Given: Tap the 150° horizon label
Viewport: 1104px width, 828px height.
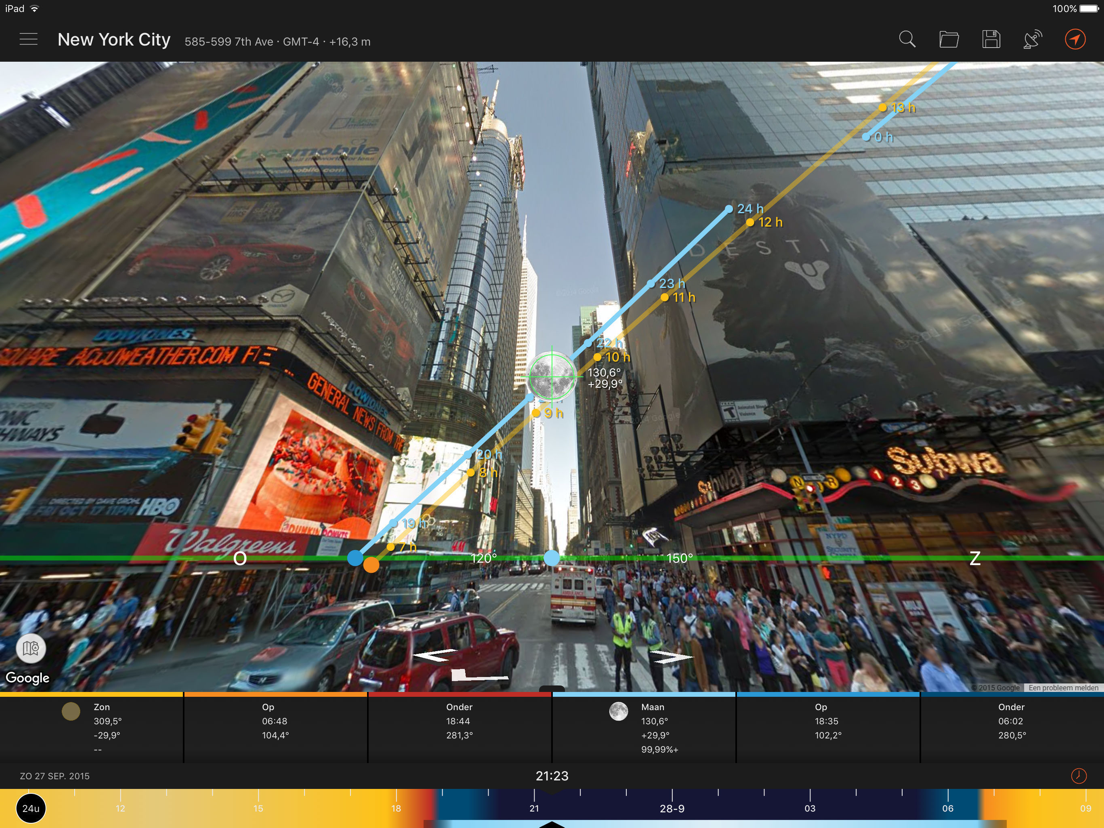Looking at the screenshot, I should (x=679, y=558).
